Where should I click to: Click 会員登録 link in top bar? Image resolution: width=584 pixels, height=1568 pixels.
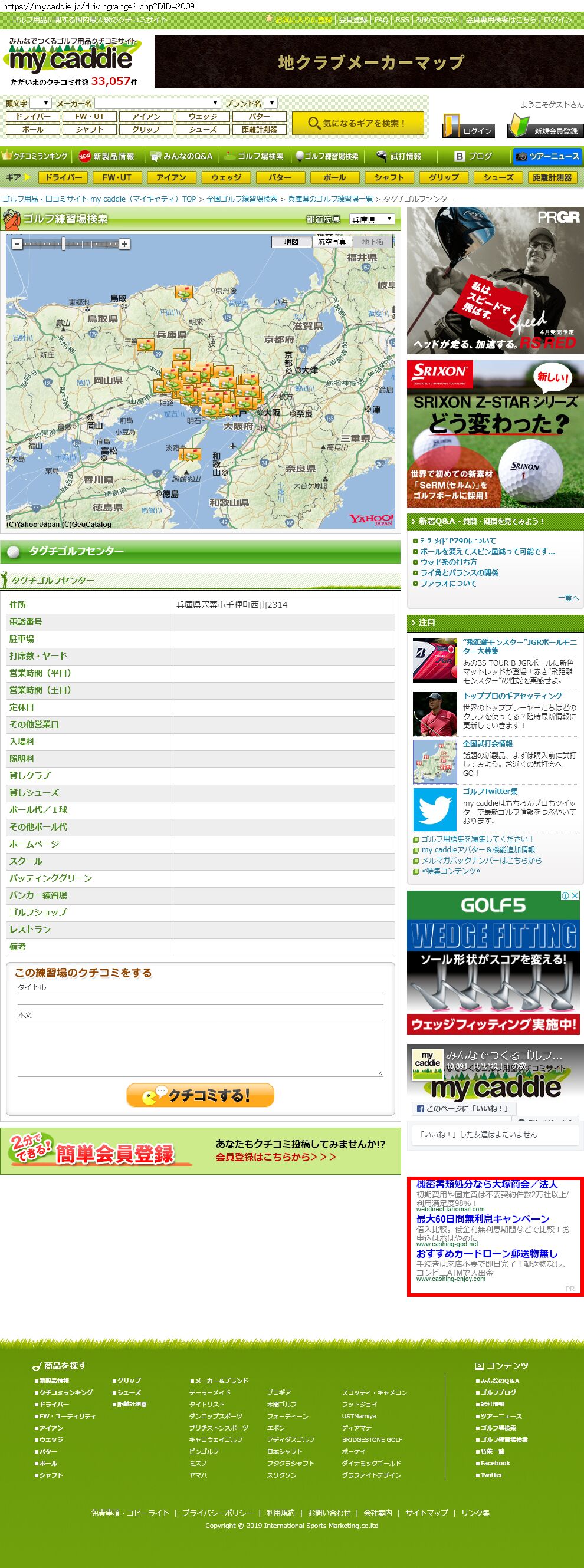[x=353, y=20]
